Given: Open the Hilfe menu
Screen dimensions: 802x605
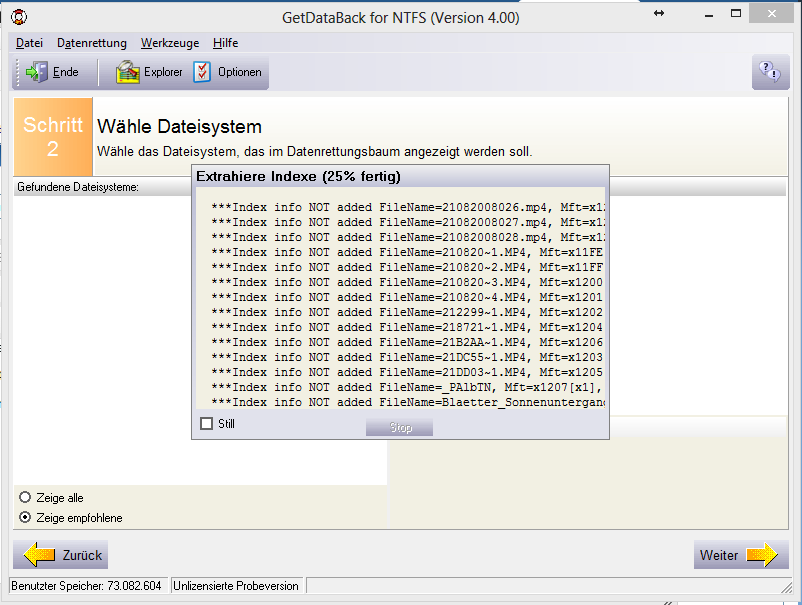Looking at the screenshot, I should pyautogui.click(x=226, y=43).
